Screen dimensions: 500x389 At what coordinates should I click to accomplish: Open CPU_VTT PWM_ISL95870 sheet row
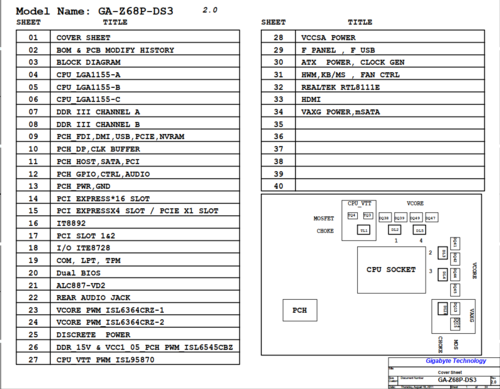point(128,359)
